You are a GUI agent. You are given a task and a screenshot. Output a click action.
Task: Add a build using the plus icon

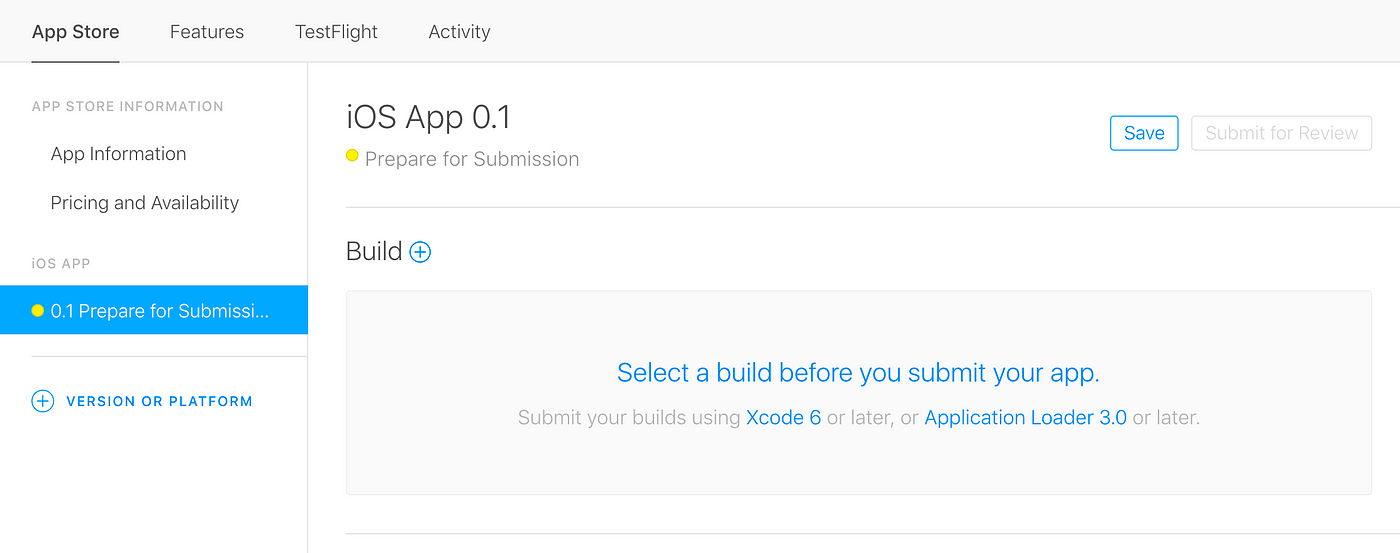421,252
